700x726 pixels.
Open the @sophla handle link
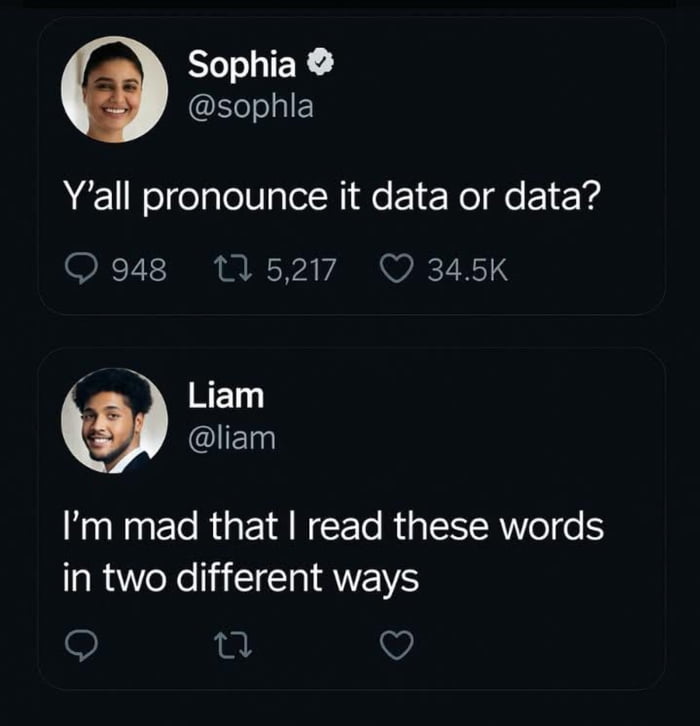pos(250,106)
